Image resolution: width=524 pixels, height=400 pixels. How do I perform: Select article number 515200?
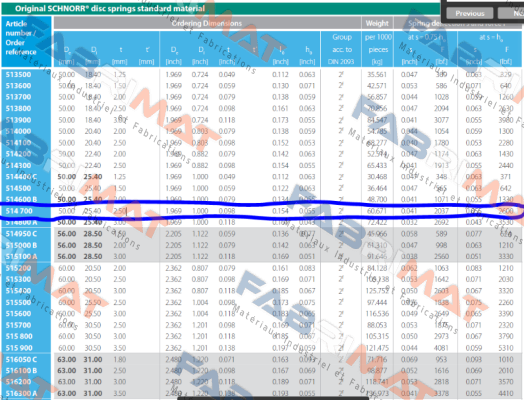[x=18, y=268]
